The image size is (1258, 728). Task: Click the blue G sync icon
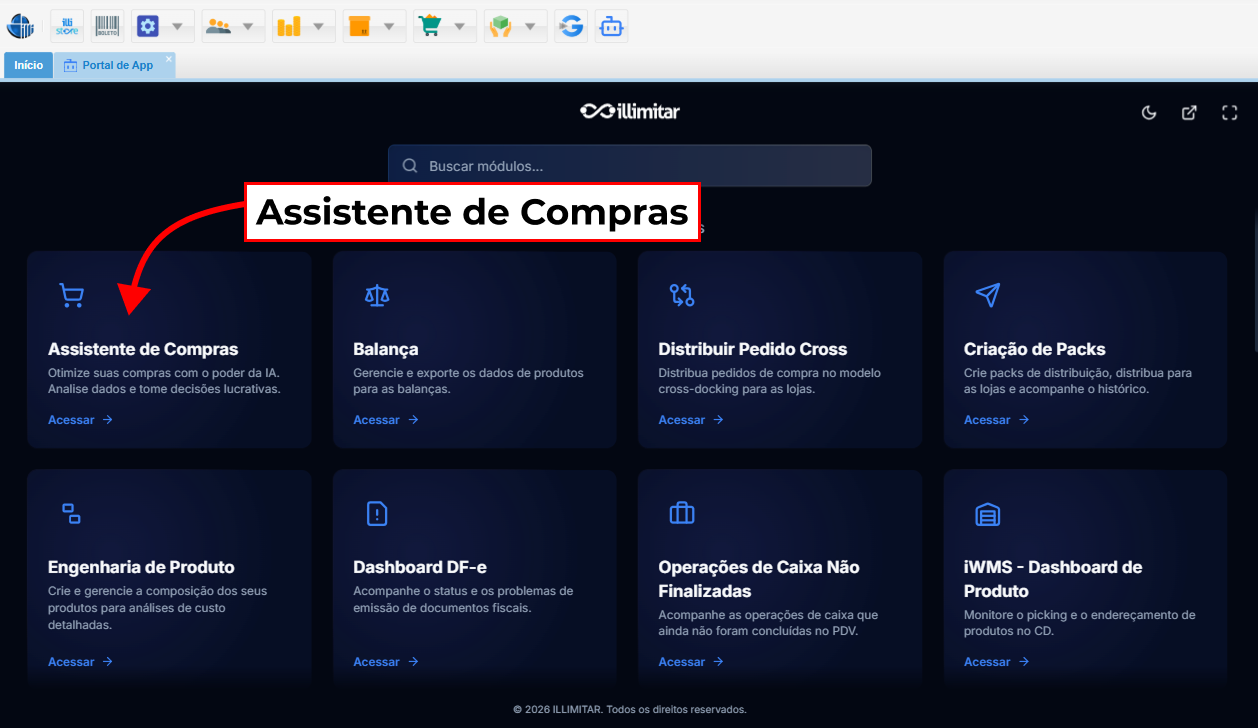571,26
